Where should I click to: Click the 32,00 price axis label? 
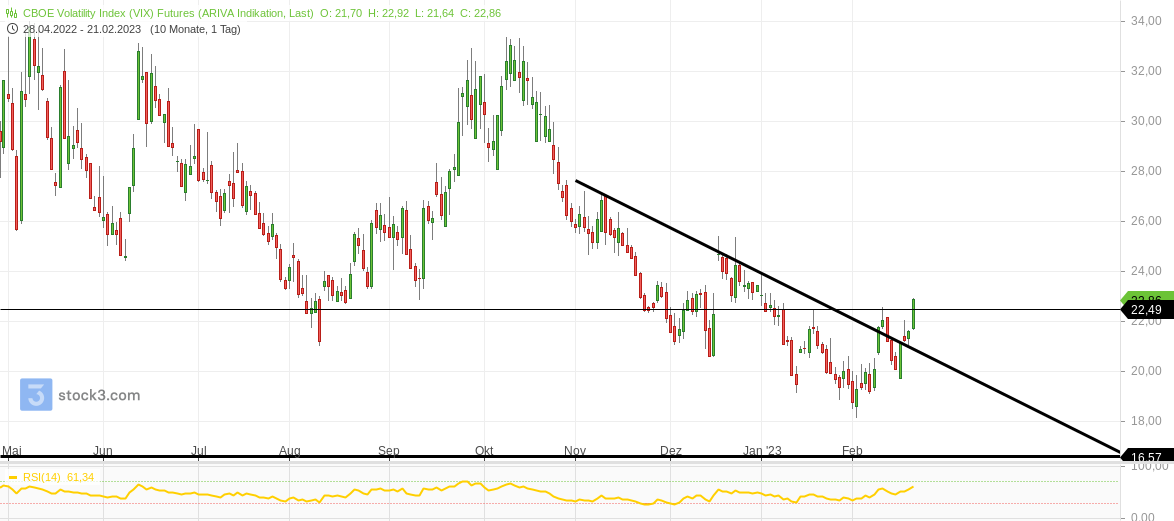tap(1146, 71)
